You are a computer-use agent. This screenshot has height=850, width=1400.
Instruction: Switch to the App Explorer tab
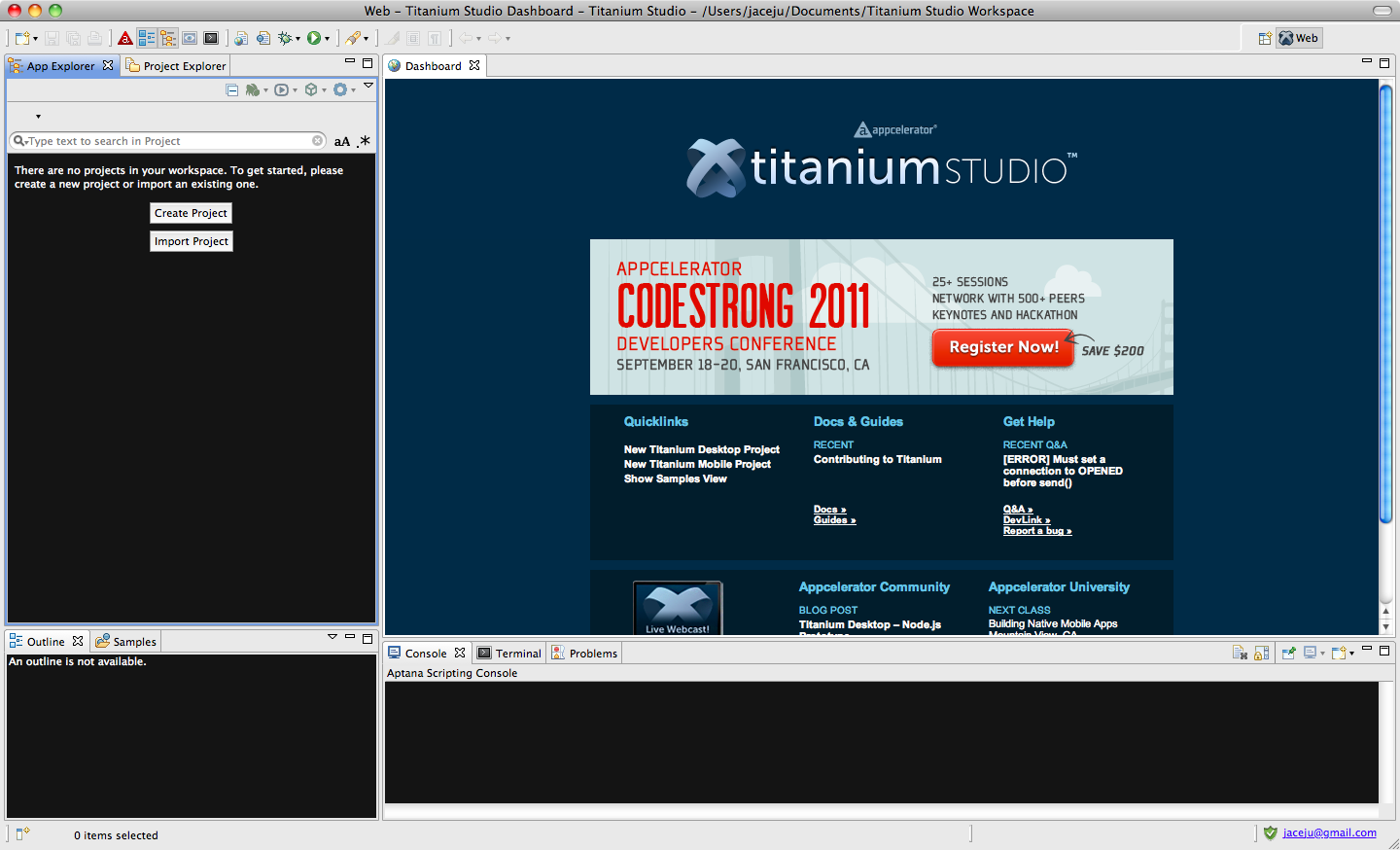[61, 66]
